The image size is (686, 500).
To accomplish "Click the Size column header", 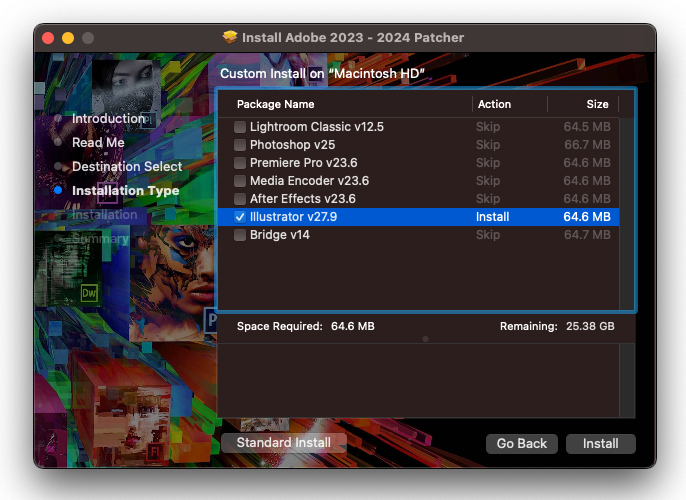I will (x=597, y=104).
